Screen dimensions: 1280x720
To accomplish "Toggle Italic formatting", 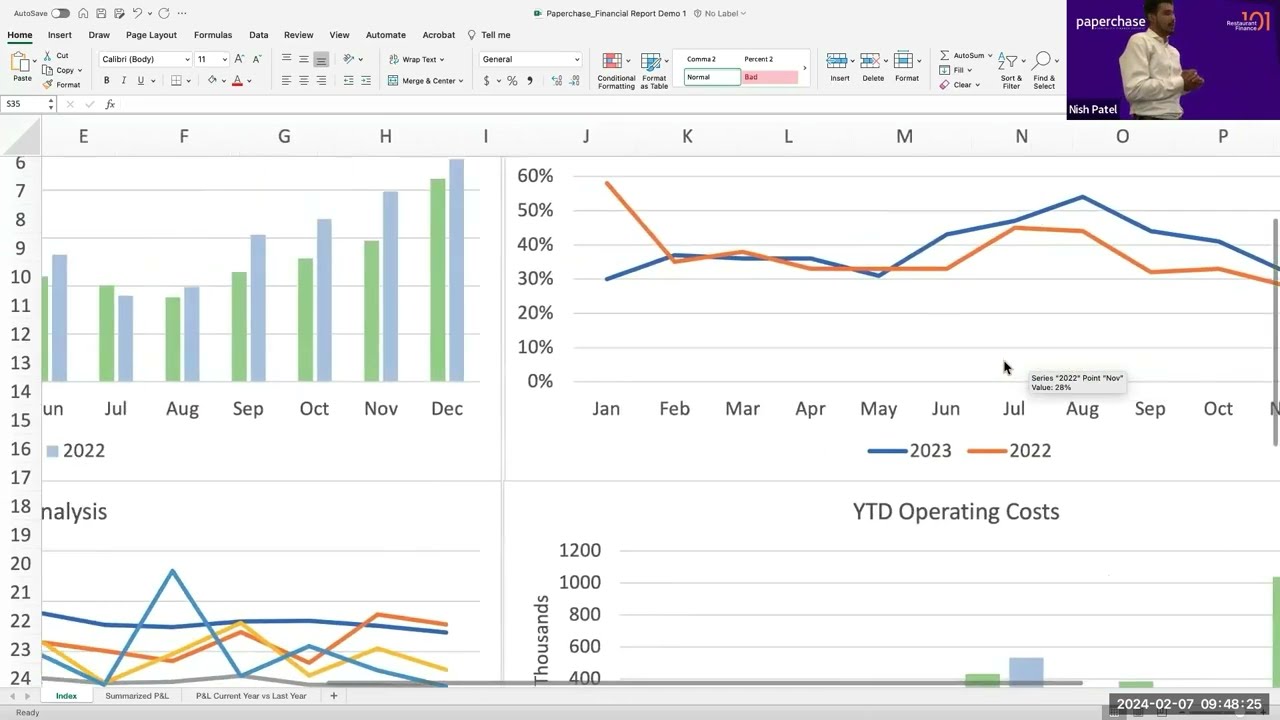I will point(123,81).
